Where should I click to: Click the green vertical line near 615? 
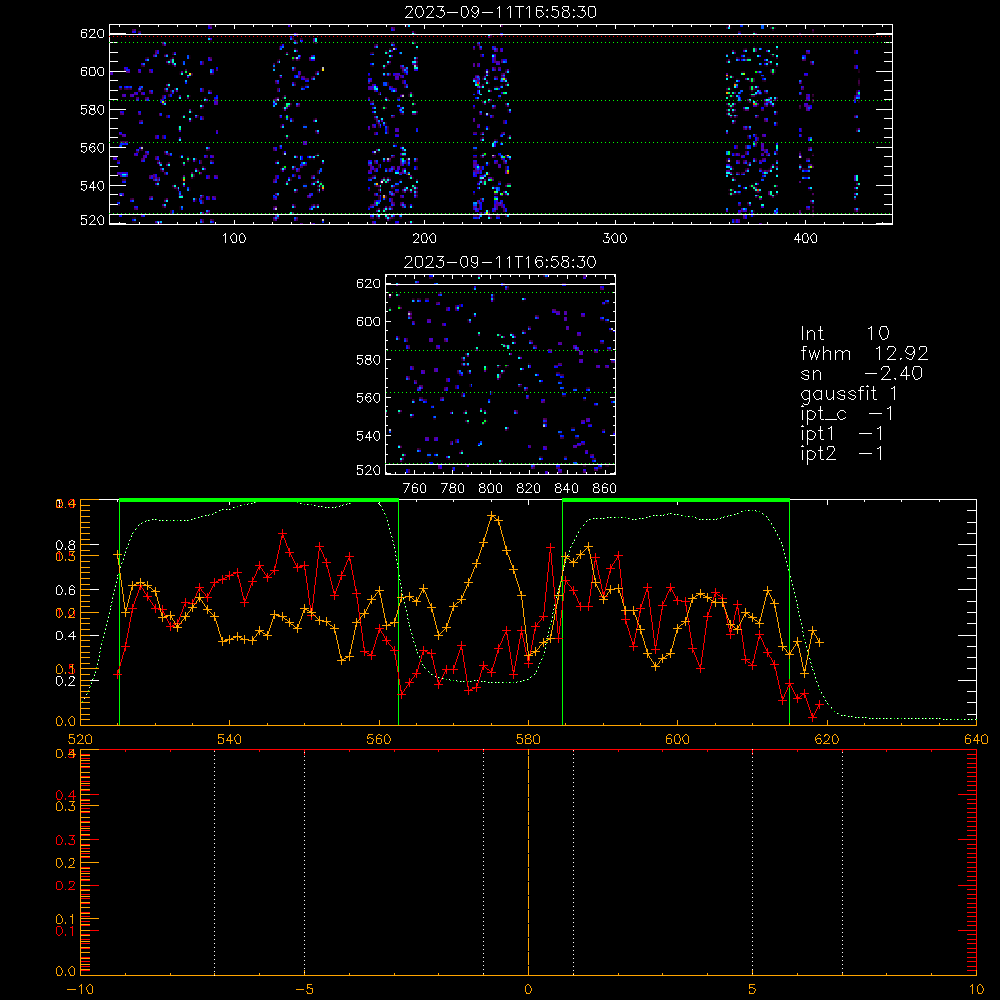point(790,612)
